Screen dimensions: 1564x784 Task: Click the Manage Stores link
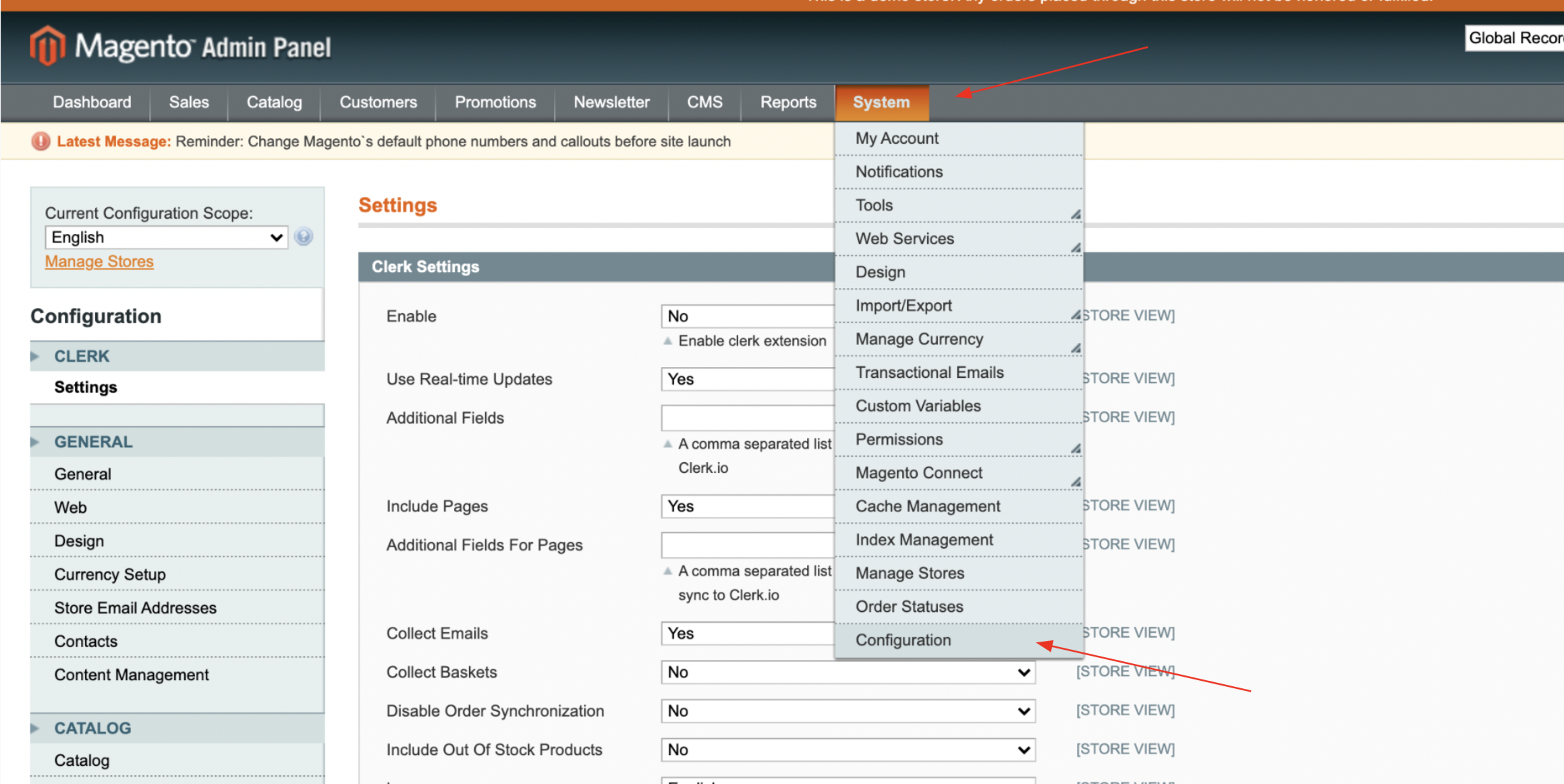(x=99, y=262)
